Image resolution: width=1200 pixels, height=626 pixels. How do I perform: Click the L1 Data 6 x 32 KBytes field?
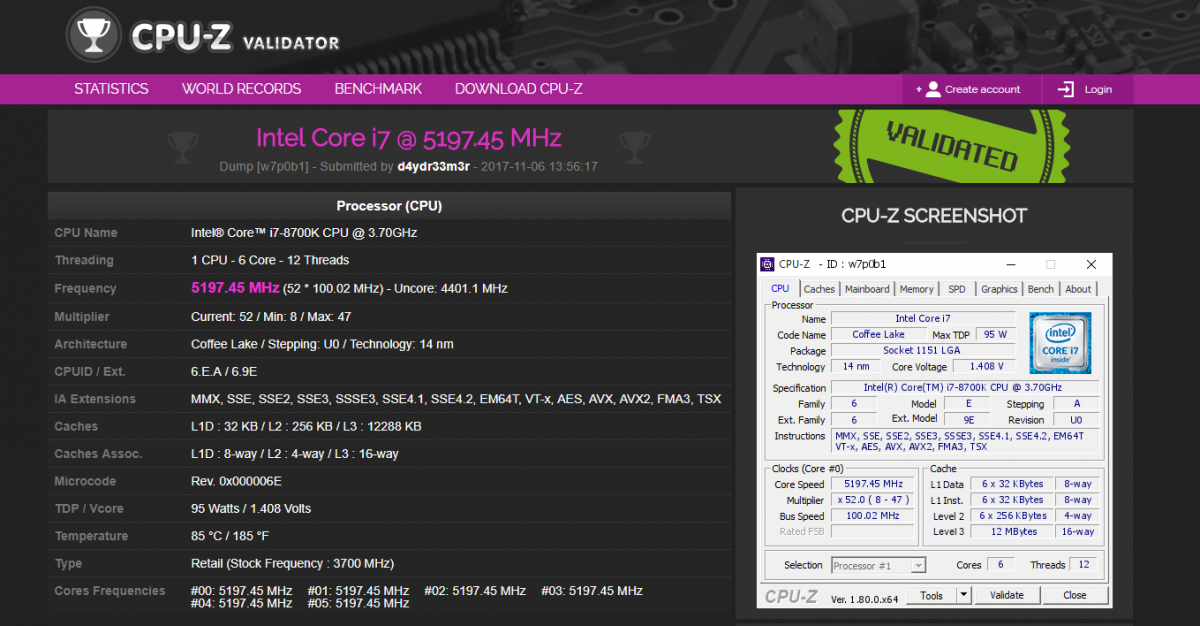click(1013, 484)
